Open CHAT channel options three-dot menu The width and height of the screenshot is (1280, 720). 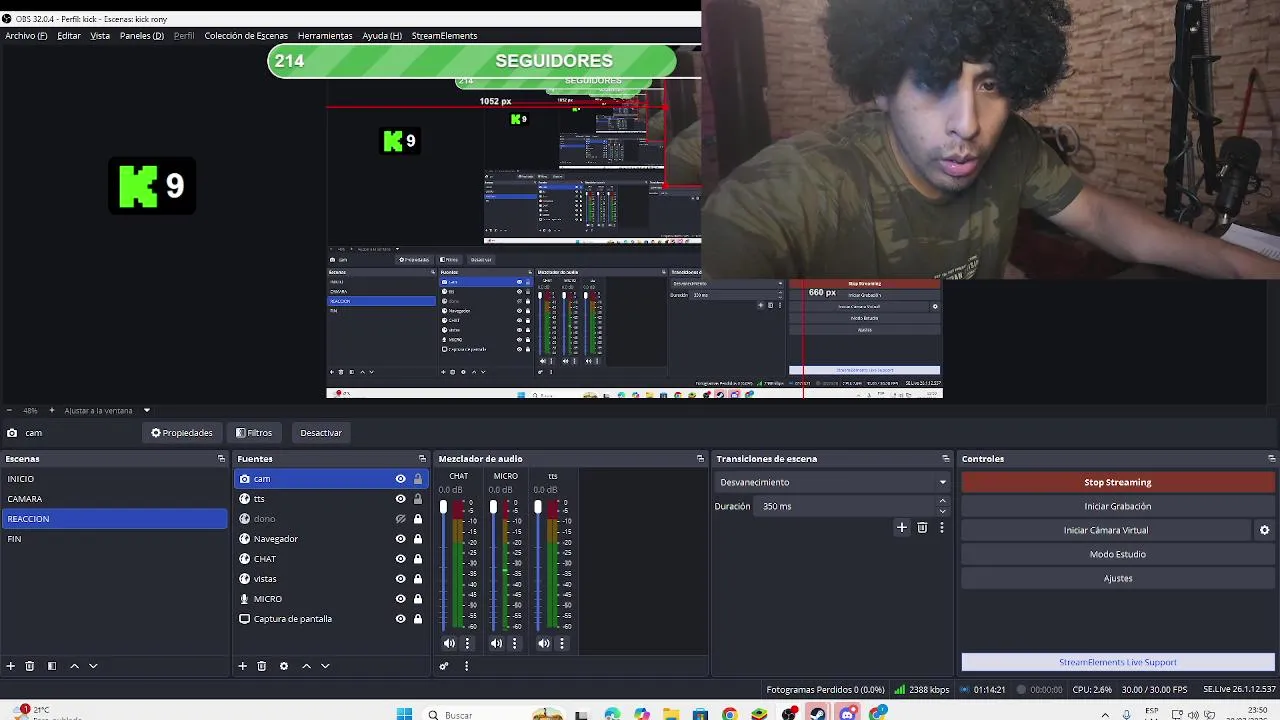point(467,643)
